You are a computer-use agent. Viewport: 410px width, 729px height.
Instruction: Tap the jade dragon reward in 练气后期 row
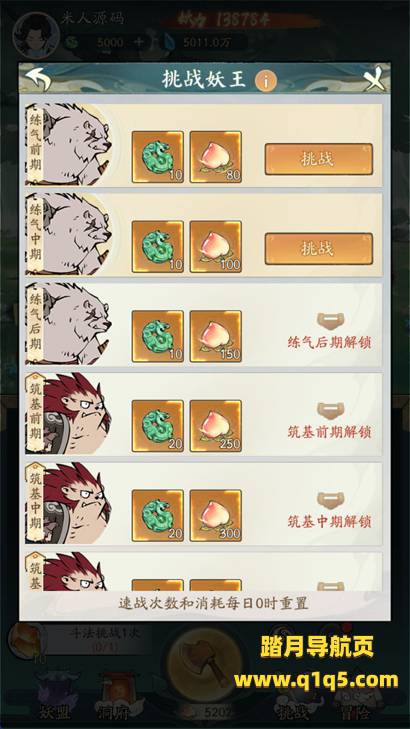158,336
